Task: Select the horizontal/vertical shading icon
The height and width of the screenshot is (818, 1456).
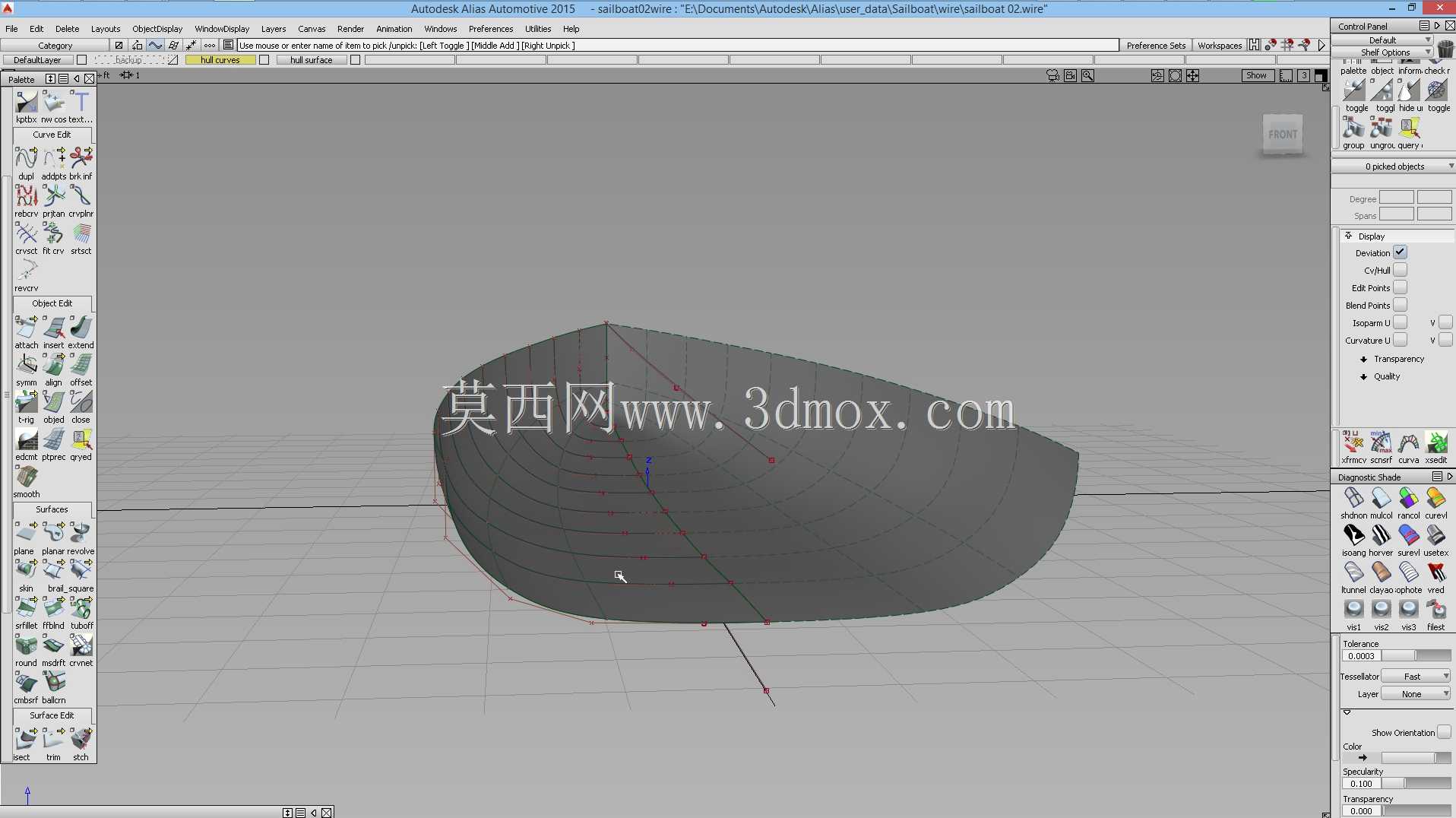Action: [x=1381, y=535]
